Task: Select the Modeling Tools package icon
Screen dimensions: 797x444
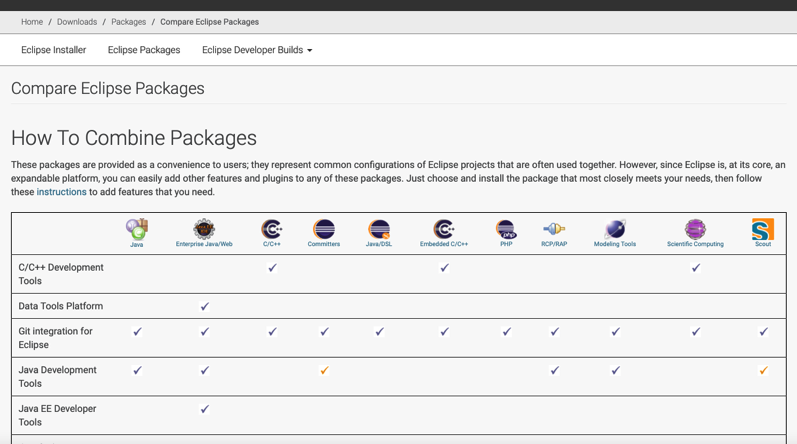Action: pos(615,229)
